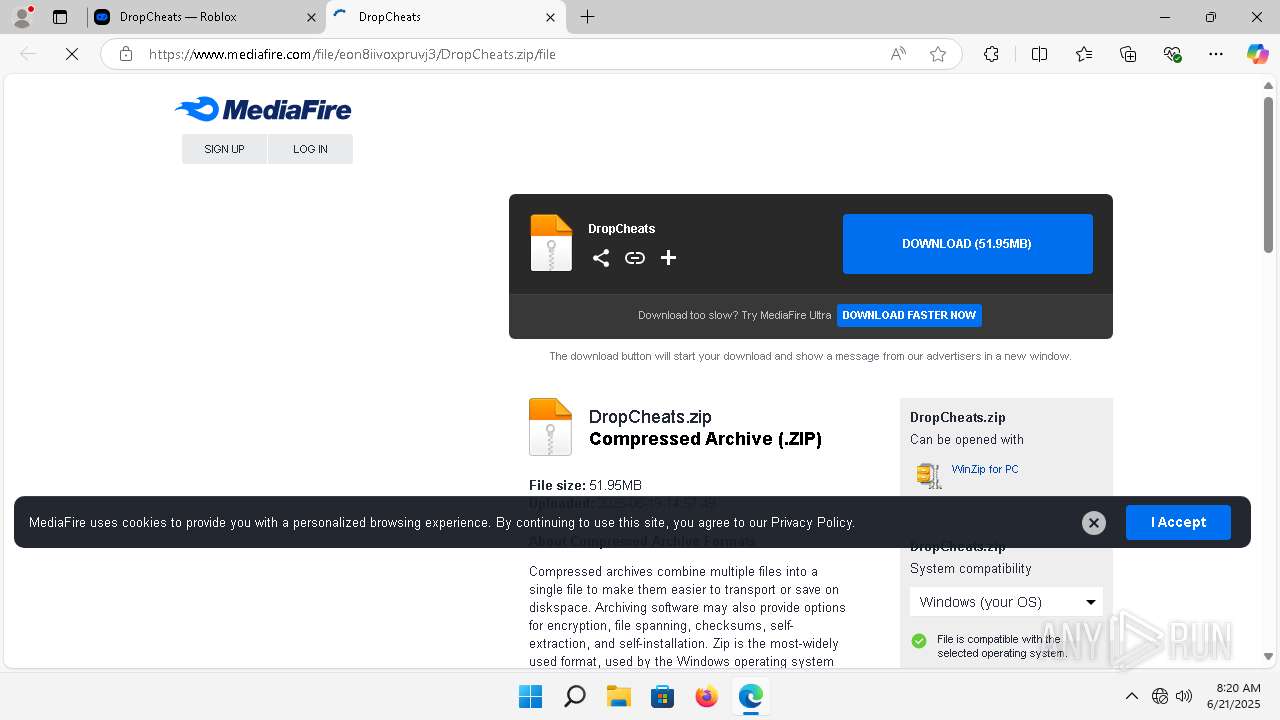Click the page vertical scrollbar
1280x720 pixels.
point(1268,174)
